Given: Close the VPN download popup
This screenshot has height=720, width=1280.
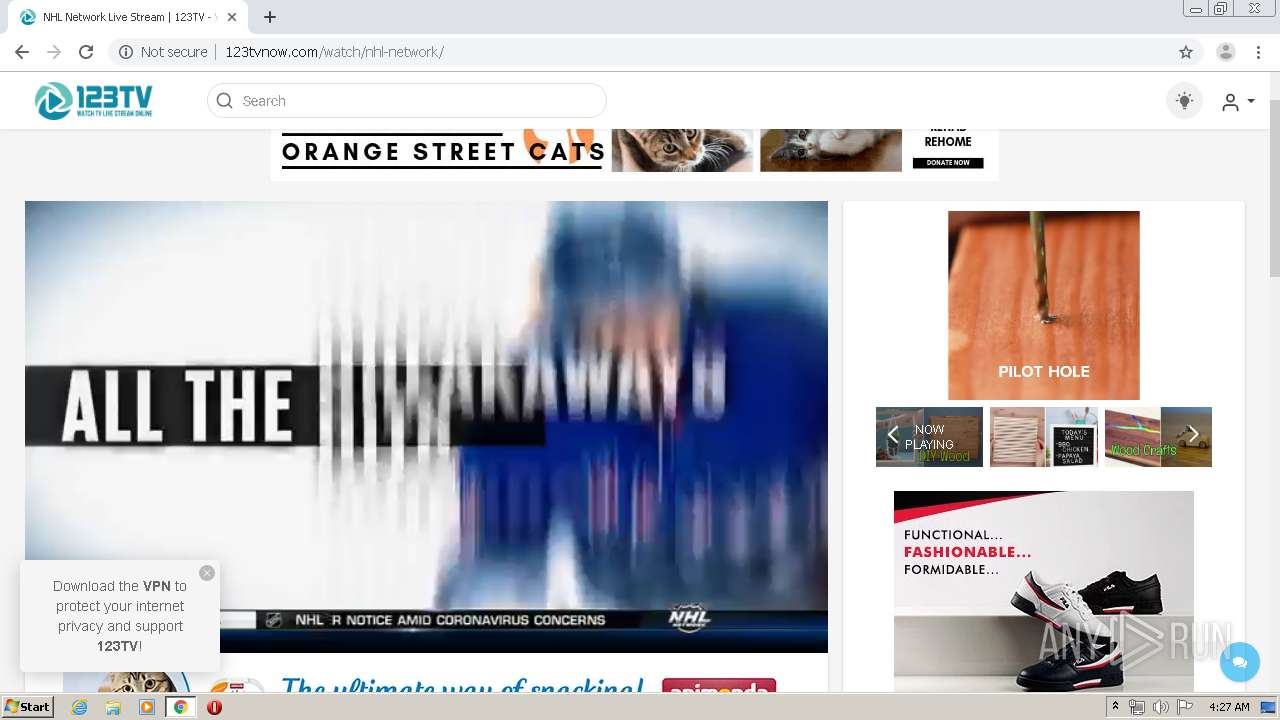Looking at the screenshot, I should pyautogui.click(x=207, y=573).
